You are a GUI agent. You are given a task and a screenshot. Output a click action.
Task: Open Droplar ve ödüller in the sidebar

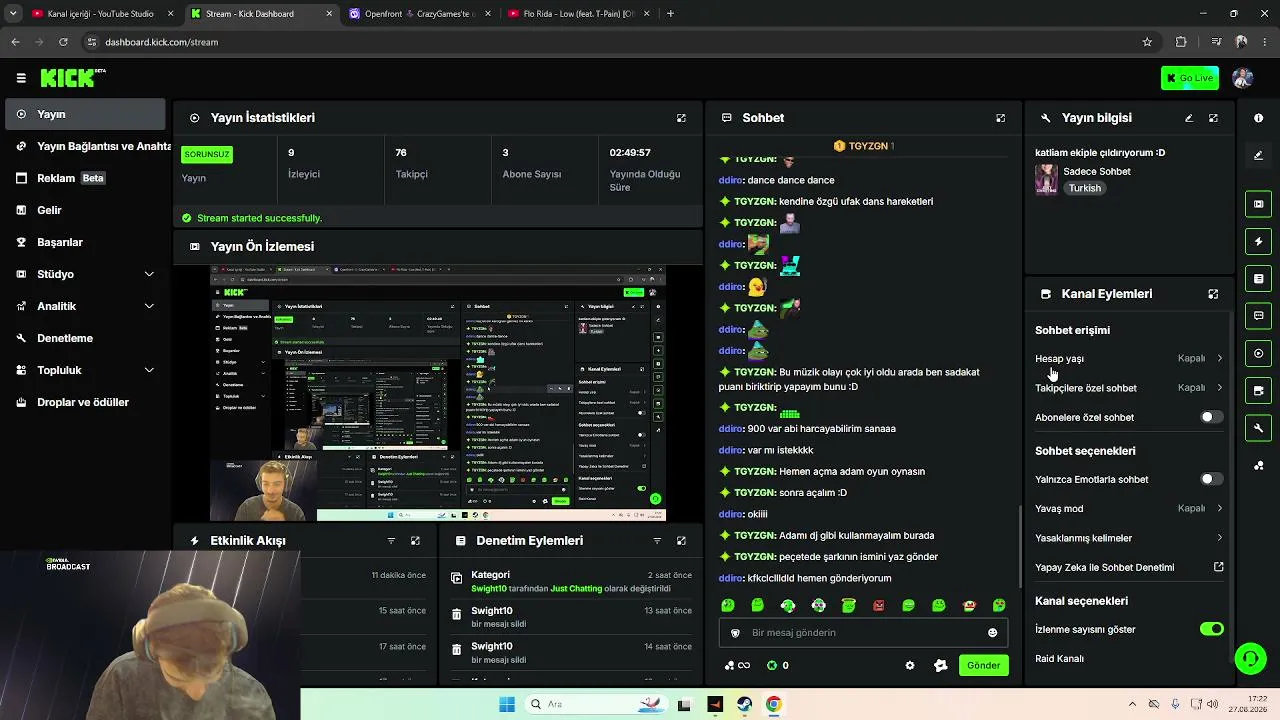pyautogui.click(x=84, y=402)
